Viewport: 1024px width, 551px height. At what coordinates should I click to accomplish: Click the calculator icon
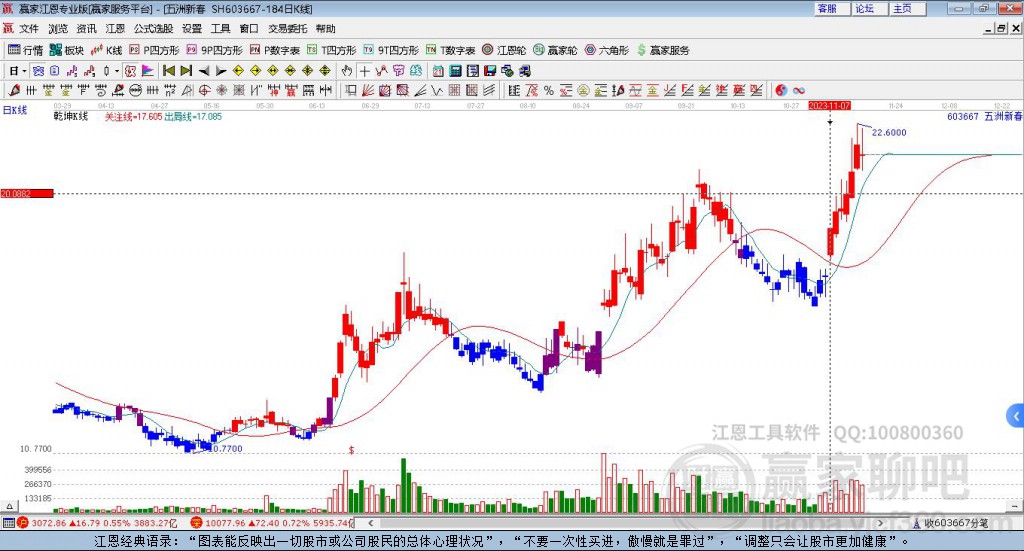455,71
